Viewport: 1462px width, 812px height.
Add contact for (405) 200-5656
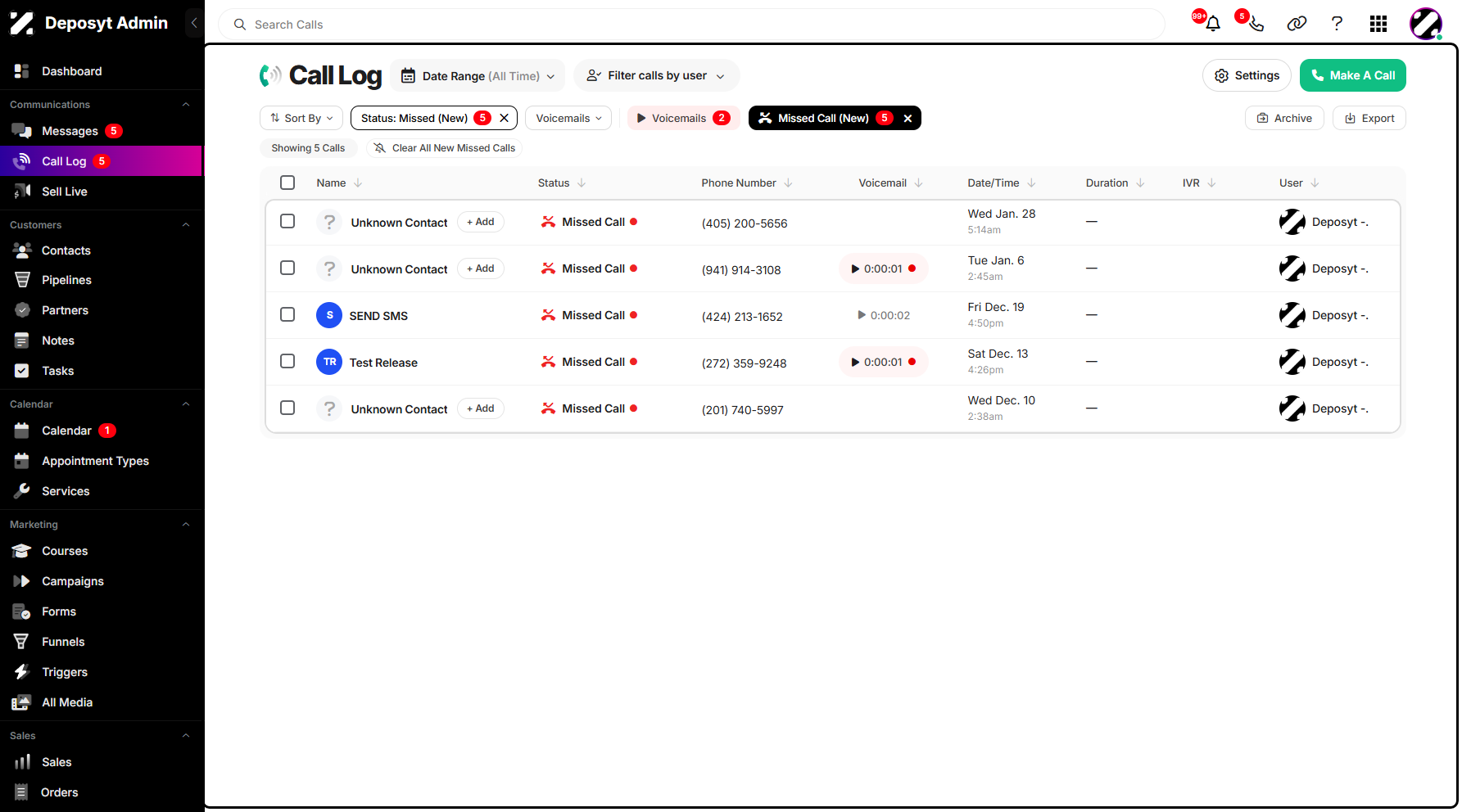[x=481, y=222]
